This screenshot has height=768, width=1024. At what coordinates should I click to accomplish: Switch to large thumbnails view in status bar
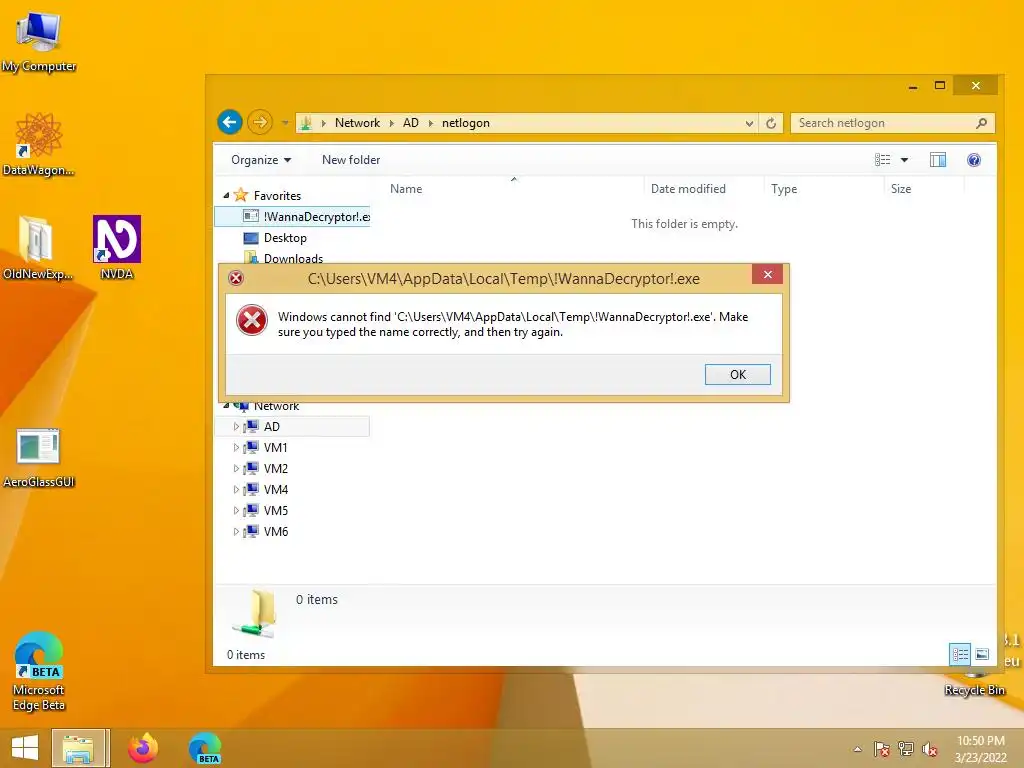tap(982, 654)
